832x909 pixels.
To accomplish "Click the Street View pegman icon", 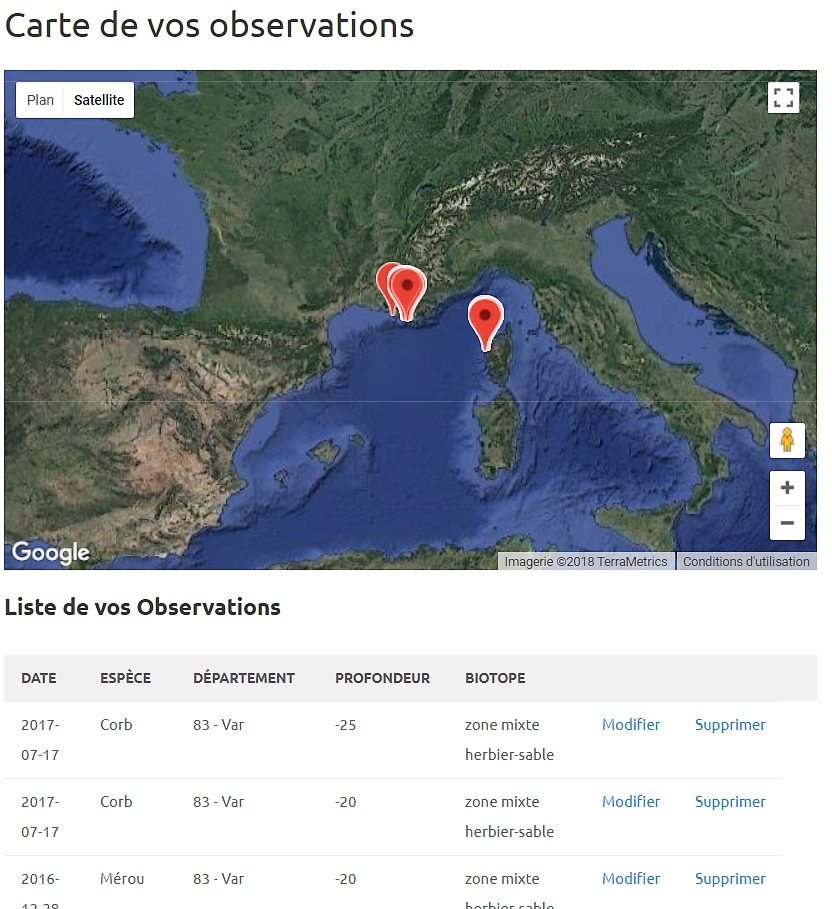I will [787, 440].
